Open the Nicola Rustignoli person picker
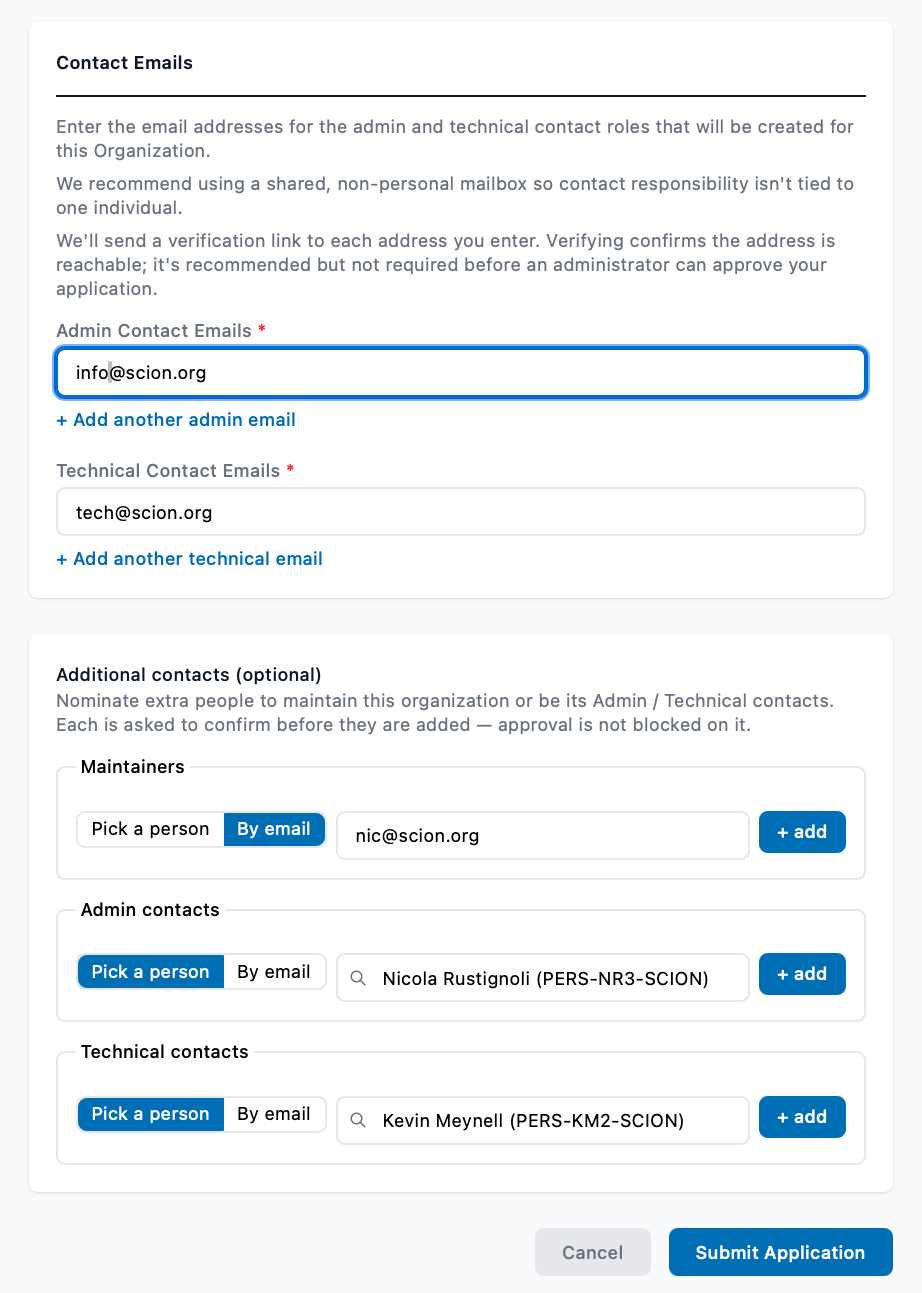The image size is (922, 1293). (543, 978)
